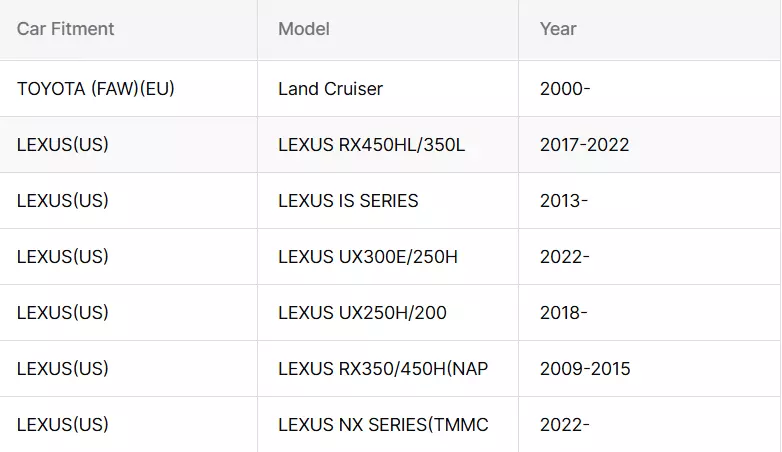782x452 pixels.
Task: Click the 2013- year cell
Action: click(x=564, y=201)
